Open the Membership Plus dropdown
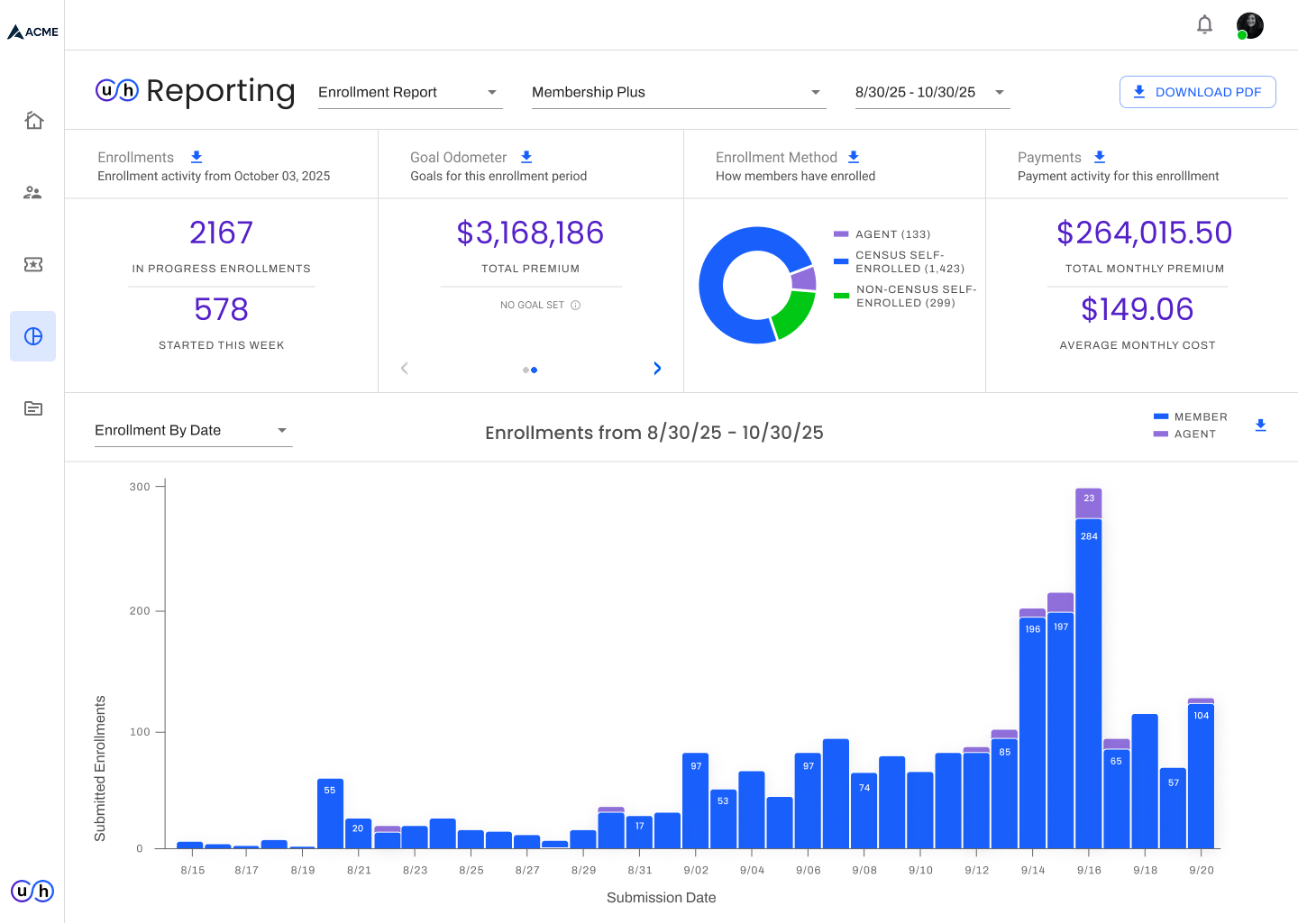This screenshot has width=1298, height=924. [x=679, y=92]
